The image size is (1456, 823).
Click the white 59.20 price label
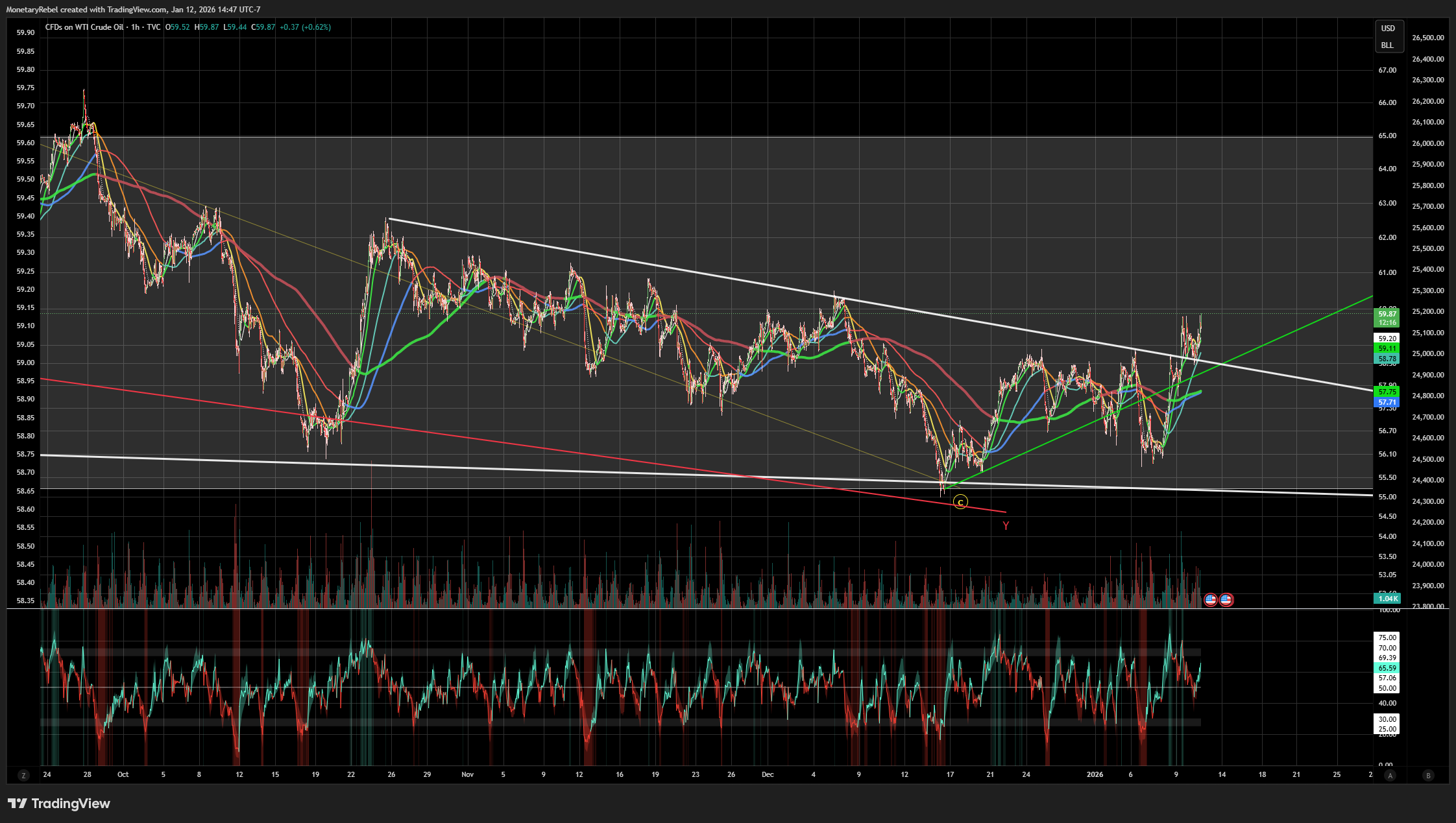tap(1387, 339)
